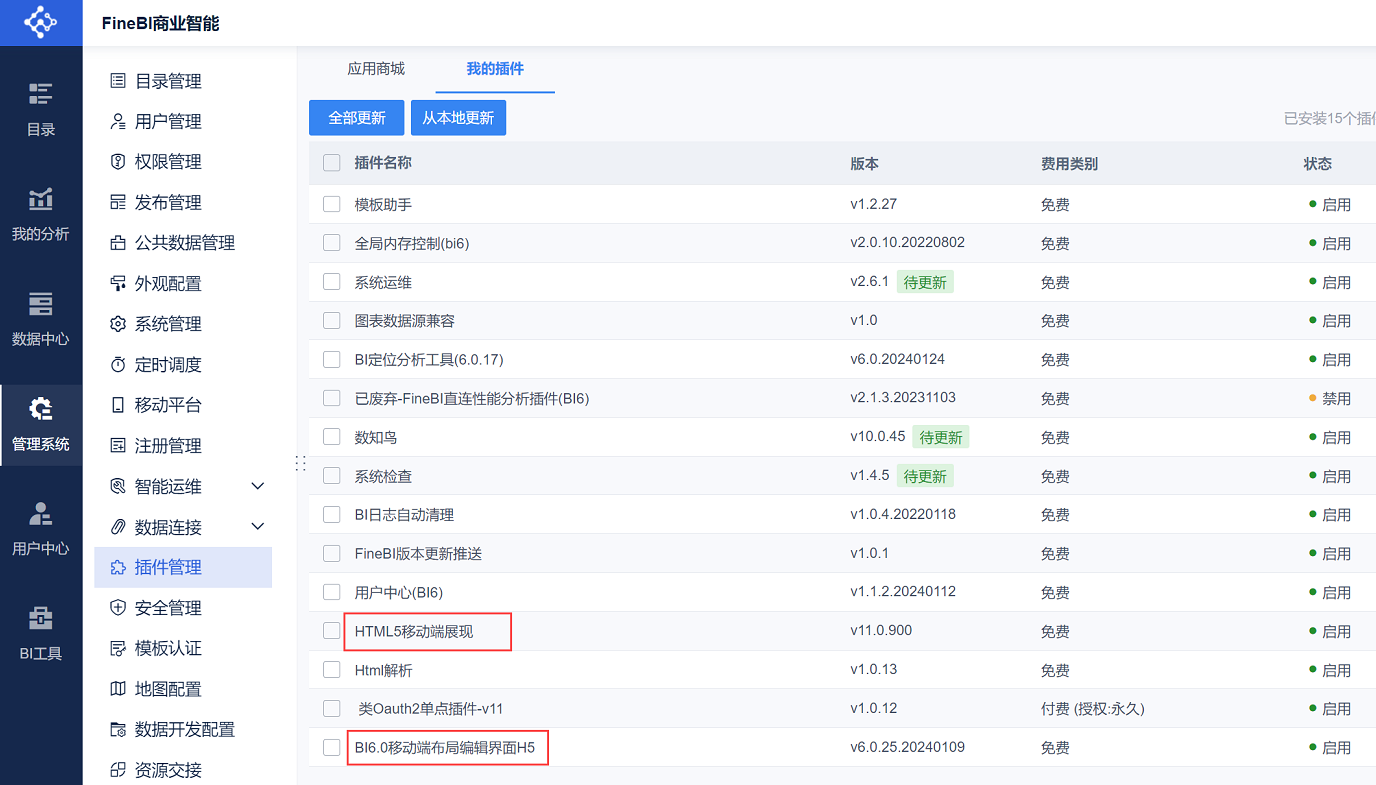
Task: Click the 全部更新 button
Action: [357, 118]
